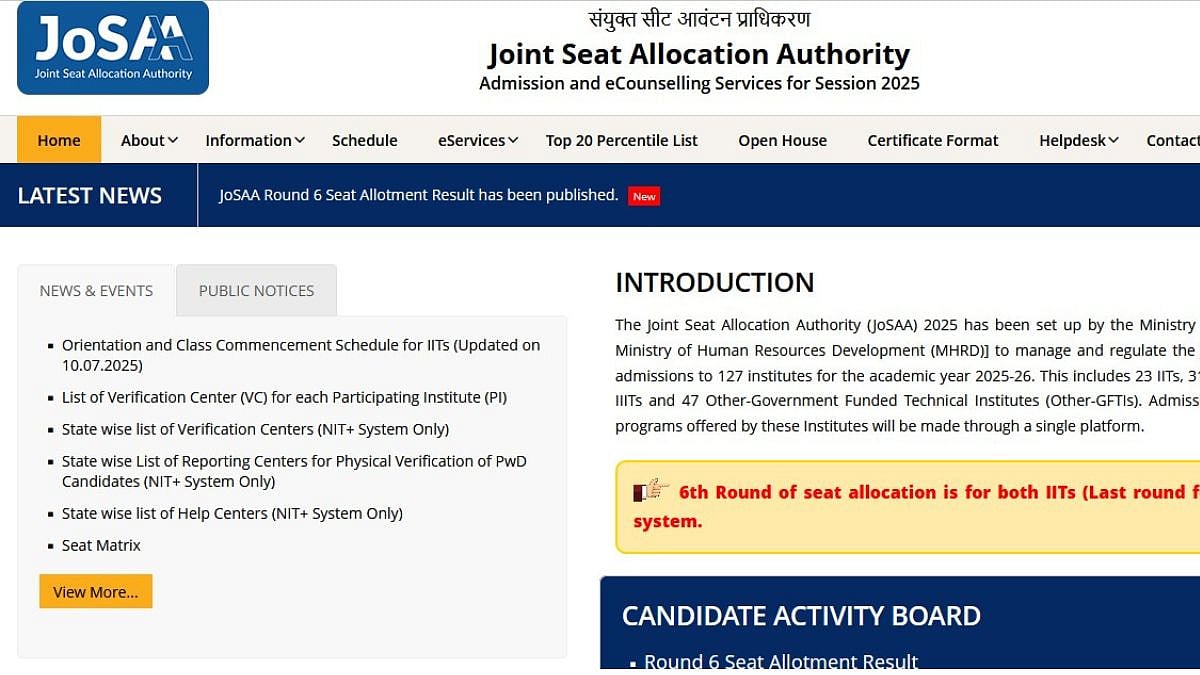Image resolution: width=1200 pixels, height=675 pixels.
Task: Expand the About dropdown menu
Action: pos(149,140)
